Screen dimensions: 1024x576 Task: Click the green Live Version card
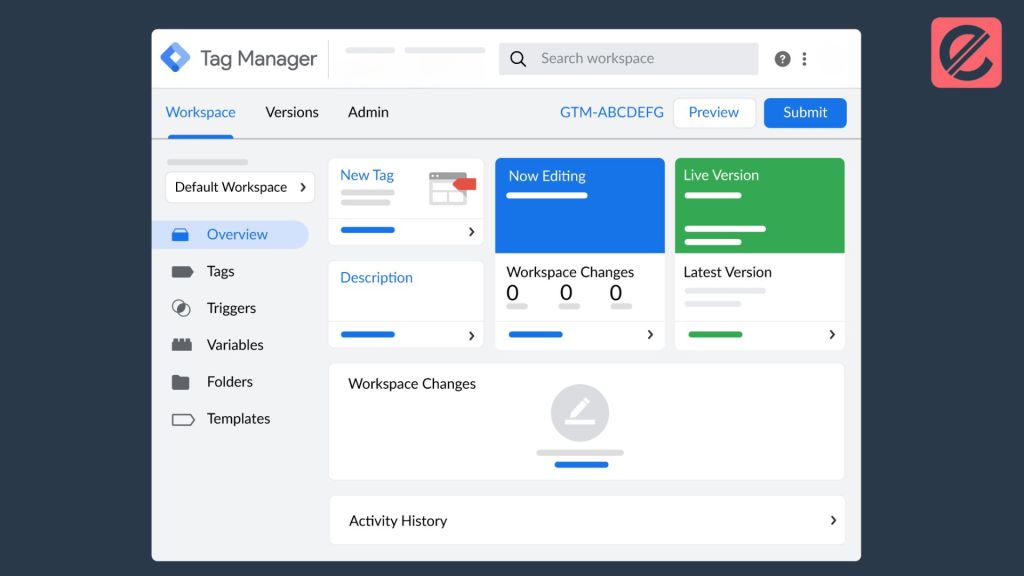click(760, 206)
